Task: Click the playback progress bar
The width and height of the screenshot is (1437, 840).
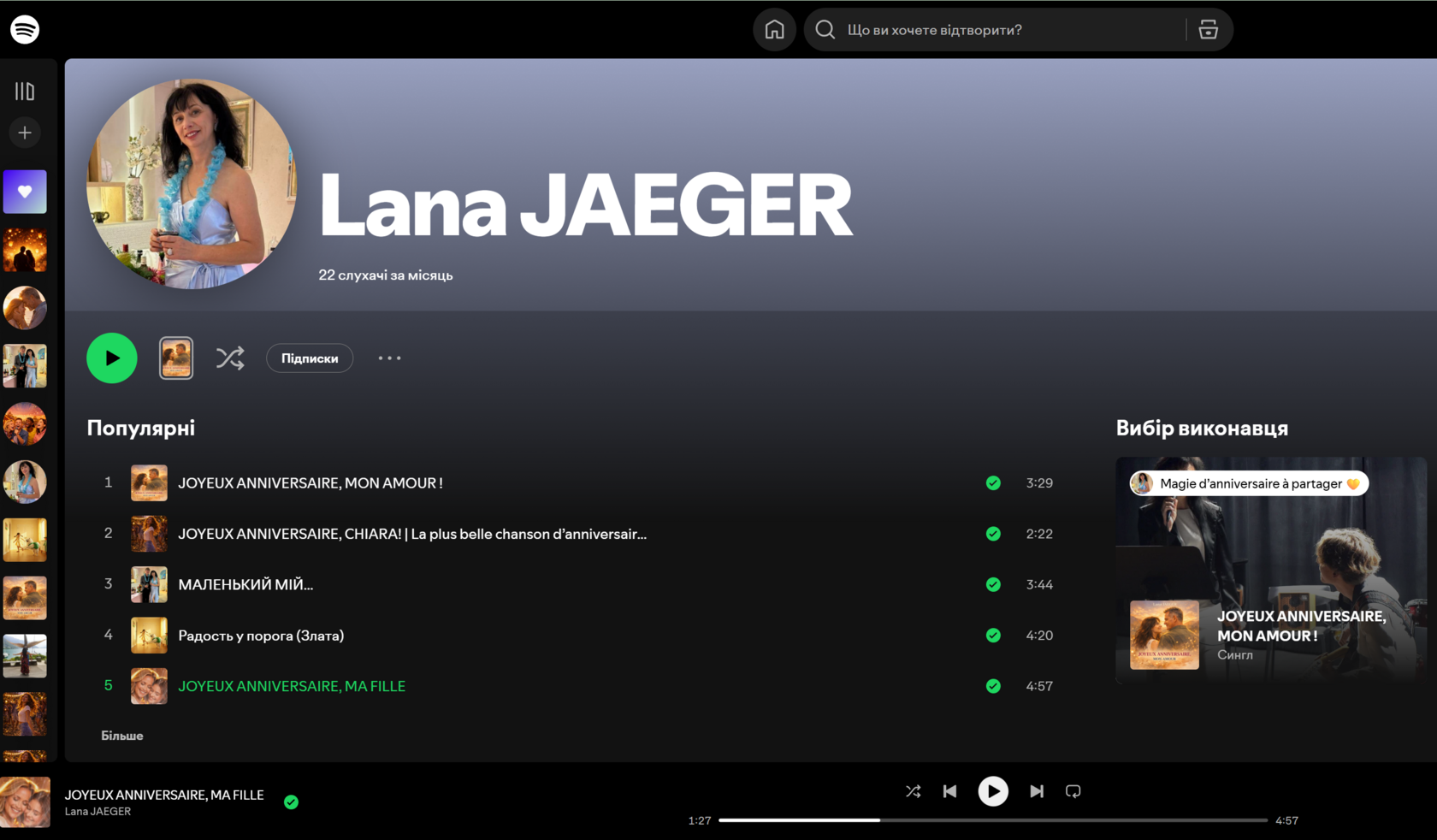Action: [993, 820]
